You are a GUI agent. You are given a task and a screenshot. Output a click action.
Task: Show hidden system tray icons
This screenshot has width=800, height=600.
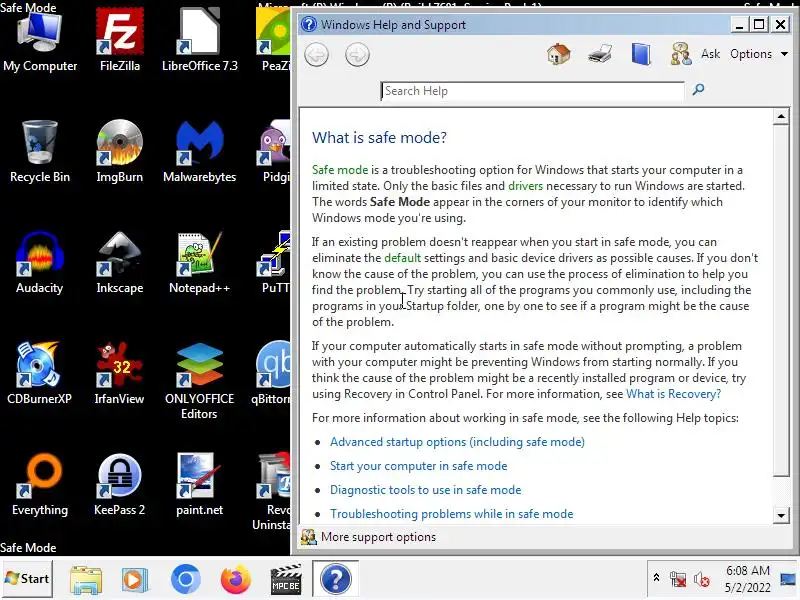pyautogui.click(x=657, y=578)
